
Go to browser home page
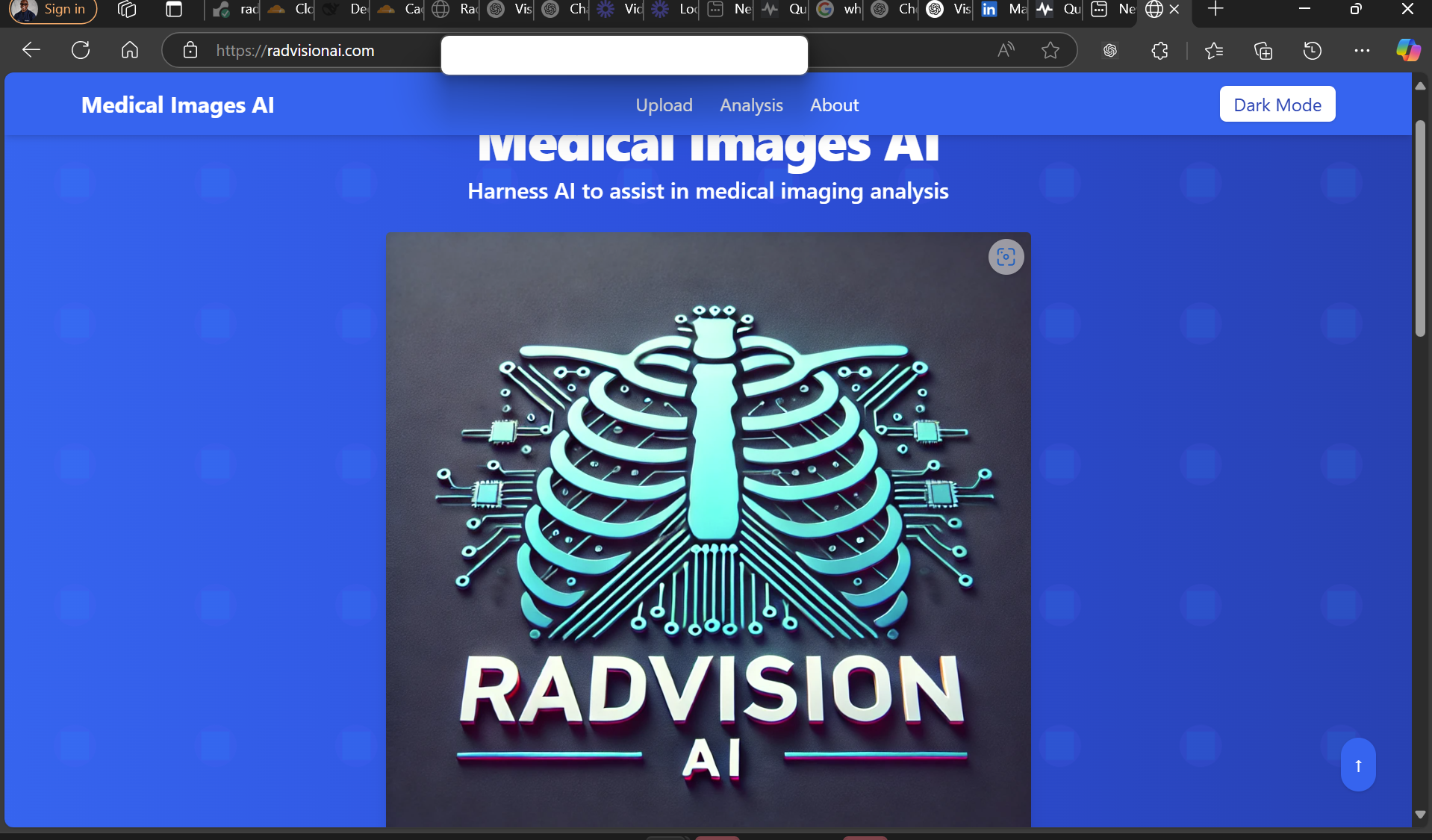(129, 50)
